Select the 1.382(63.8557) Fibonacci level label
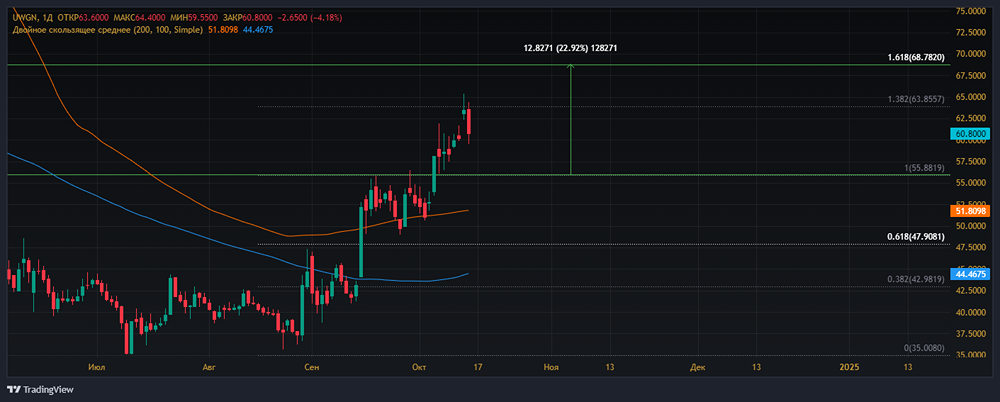 click(918, 100)
